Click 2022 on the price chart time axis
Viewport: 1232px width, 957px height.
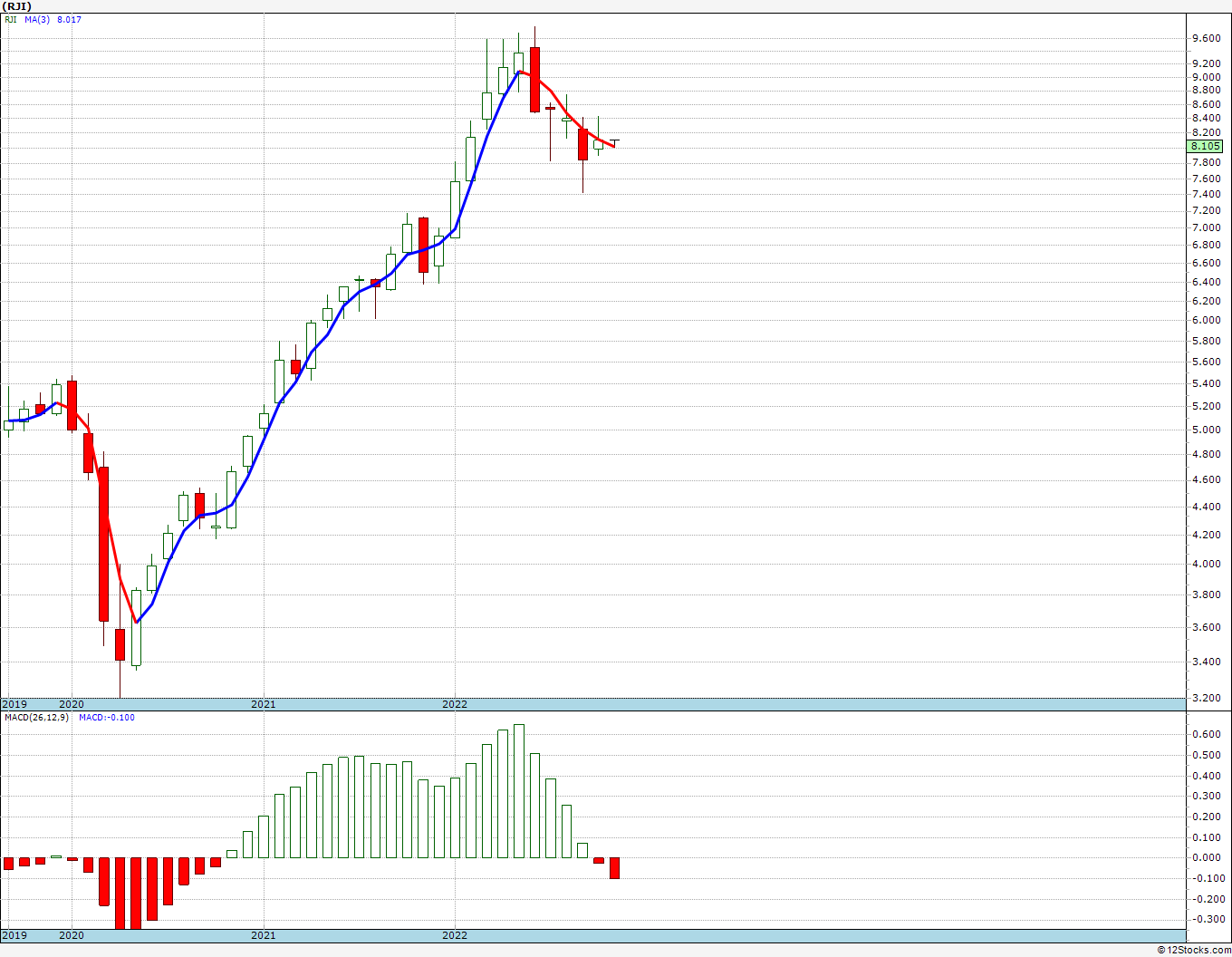455,704
